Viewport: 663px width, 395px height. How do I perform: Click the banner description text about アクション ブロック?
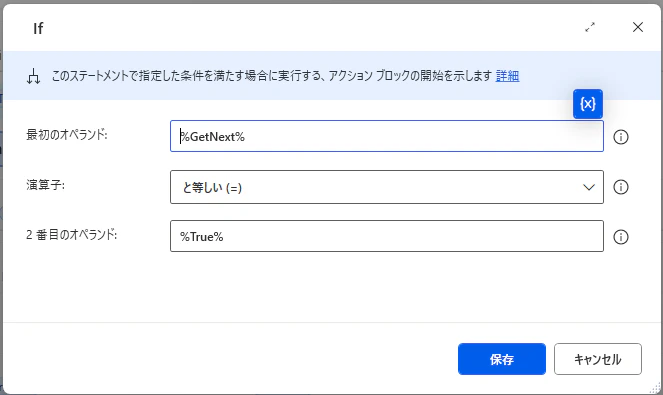pyautogui.click(x=271, y=76)
